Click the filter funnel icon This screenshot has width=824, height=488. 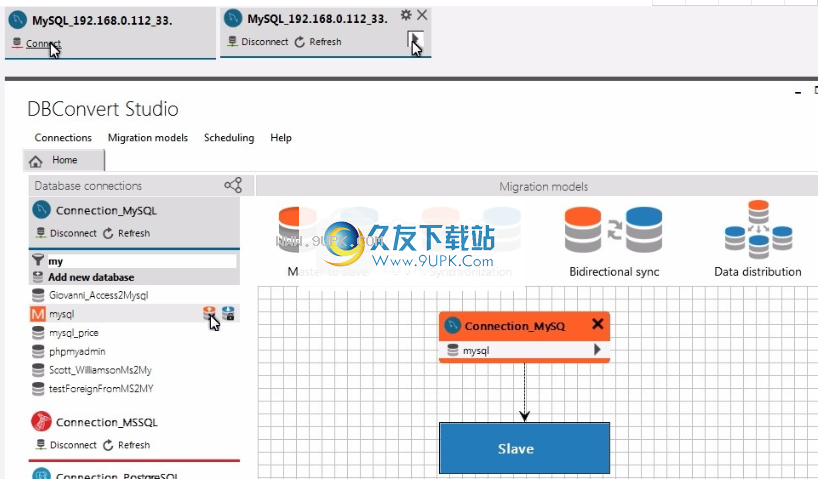38,260
